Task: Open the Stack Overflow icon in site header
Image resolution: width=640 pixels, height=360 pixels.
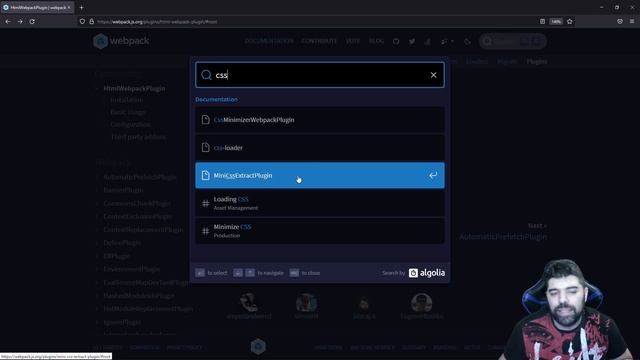Action: coord(427,41)
